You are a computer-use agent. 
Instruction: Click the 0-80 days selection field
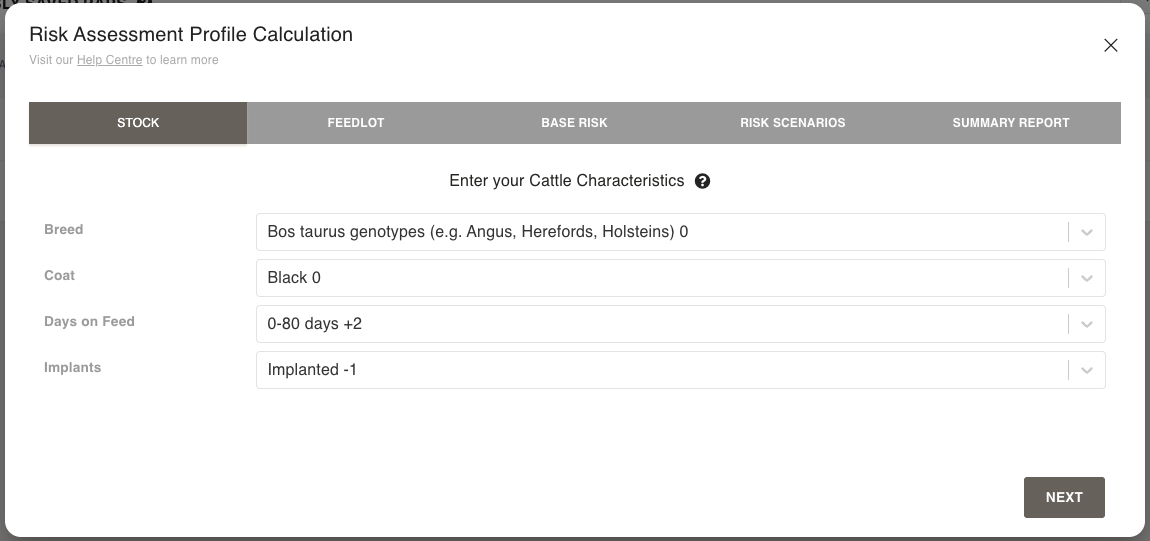click(x=660, y=324)
